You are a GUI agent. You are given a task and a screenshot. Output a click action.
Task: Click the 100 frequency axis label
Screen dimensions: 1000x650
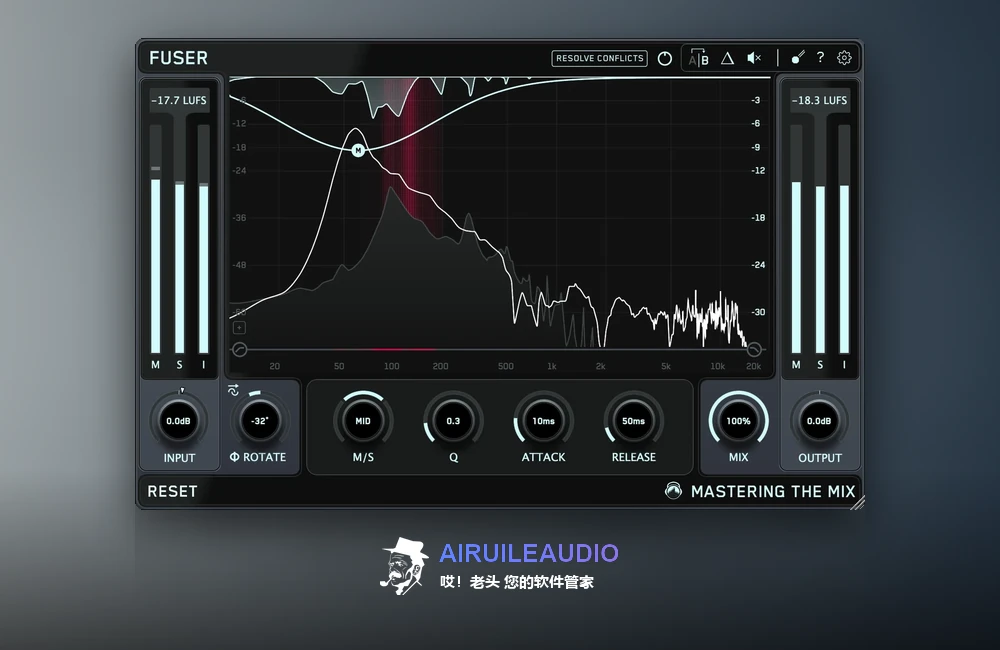pyautogui.click(x=392, y=366)
